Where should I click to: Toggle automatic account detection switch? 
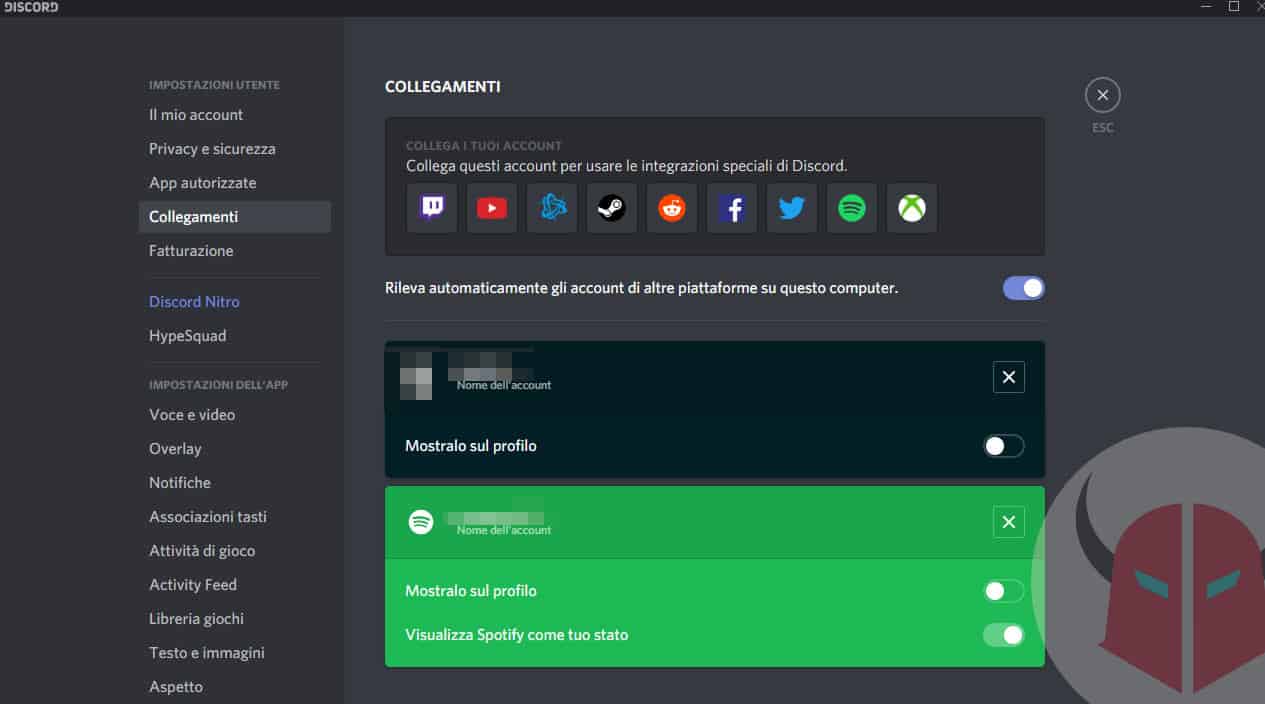tap(1024, 288)
